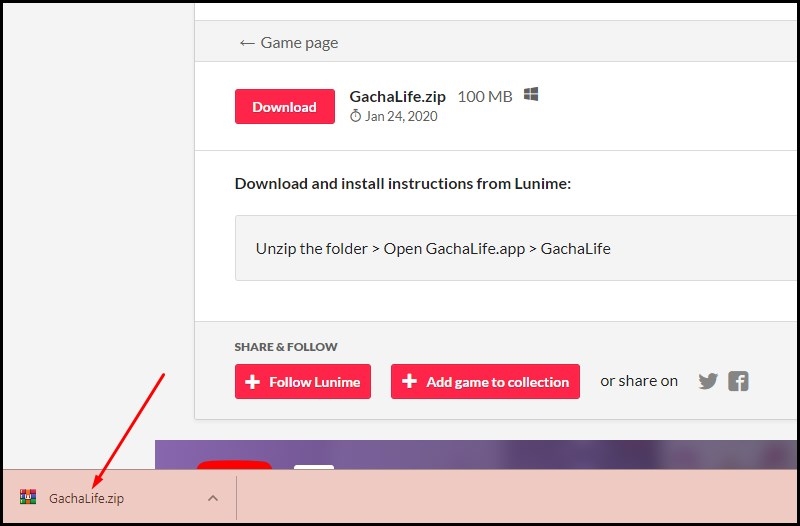Click the unzip instructions text box
Viewport: 800px width, 526px height.
point(515,248)
